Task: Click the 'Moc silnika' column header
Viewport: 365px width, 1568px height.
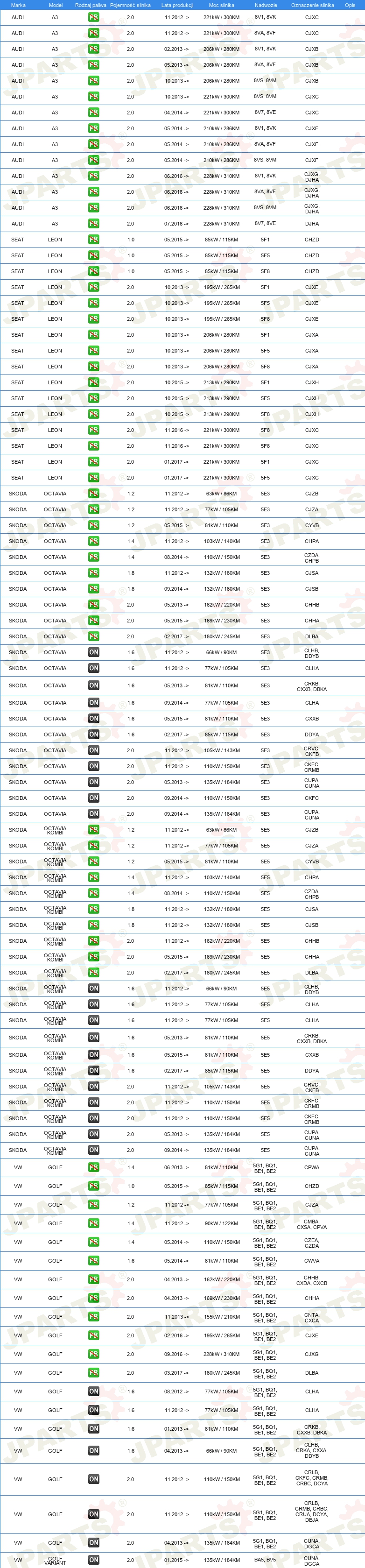Action: pyautogui.click(x=221, y=5)
